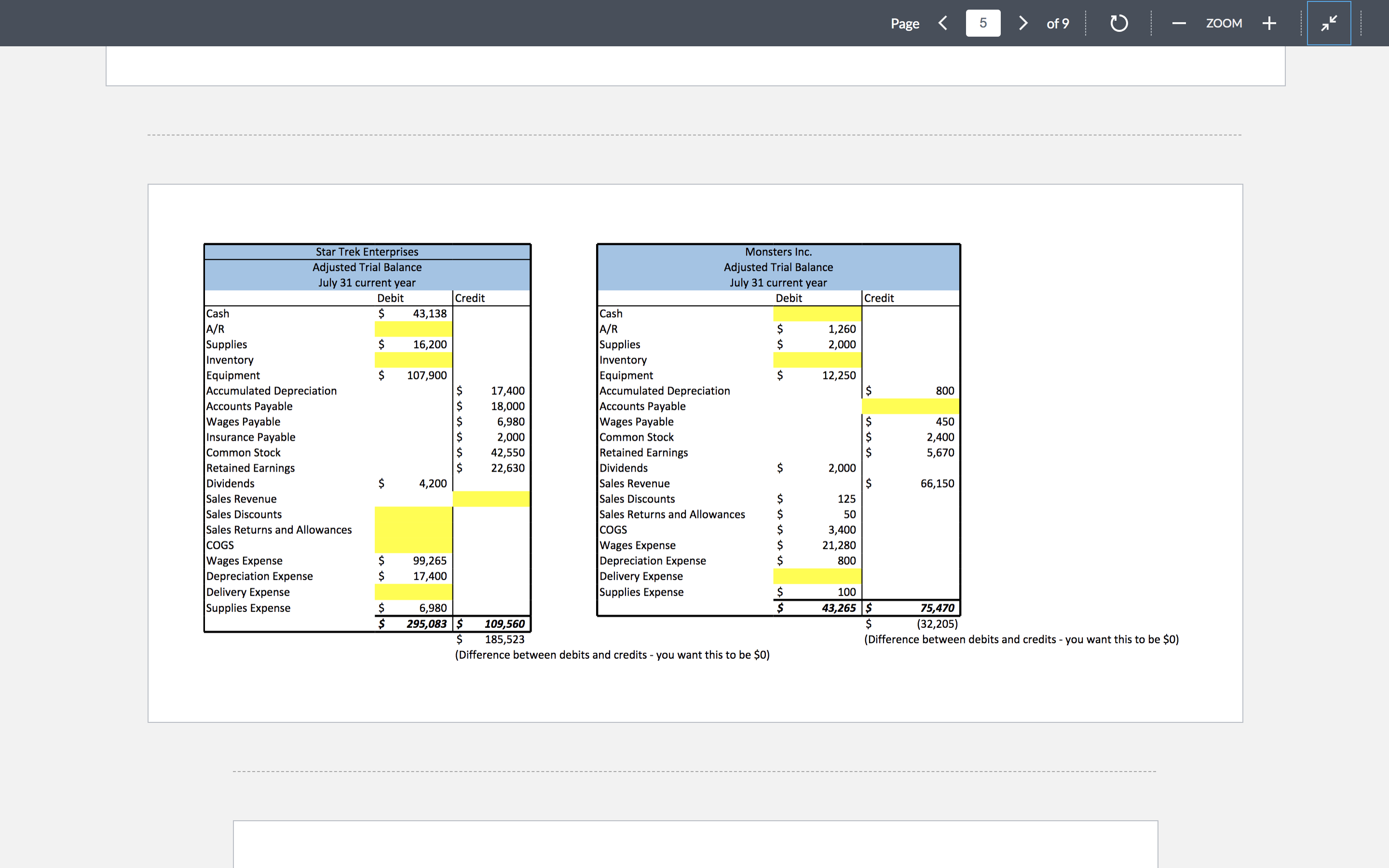
Task: Click the Star Trek Debit column header
Action: 390,298
